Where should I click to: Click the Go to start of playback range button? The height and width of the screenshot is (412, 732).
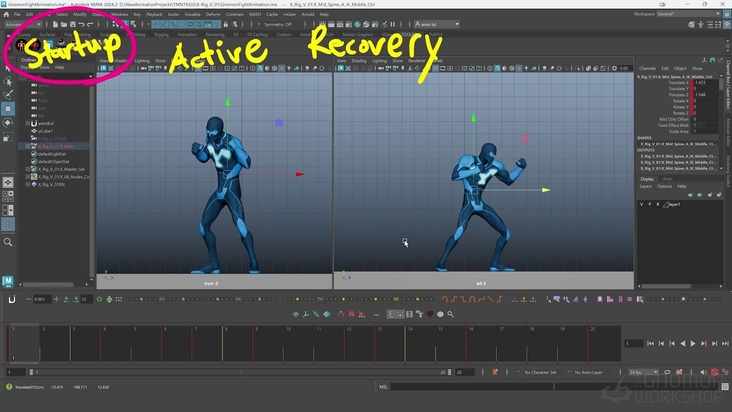click(x=650, y=343)
